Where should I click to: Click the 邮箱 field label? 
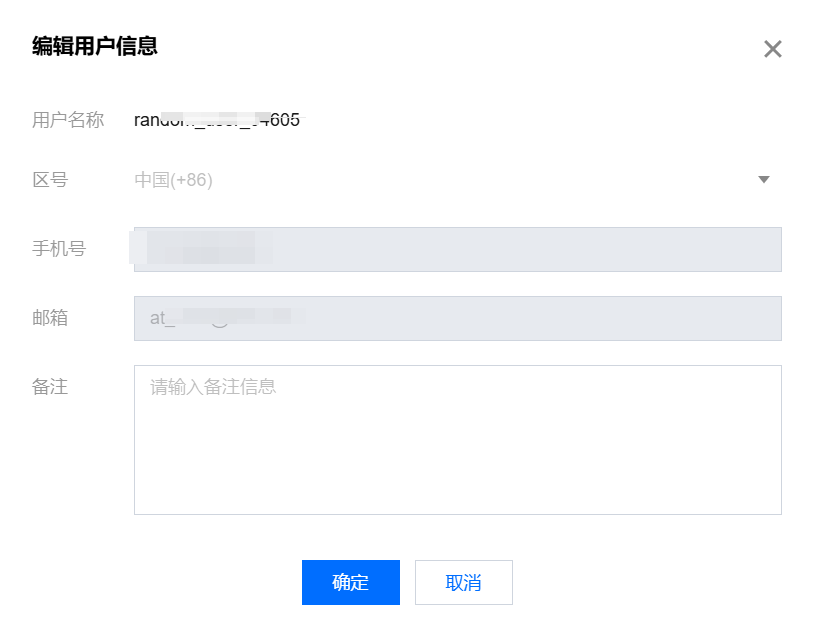point(50,318)
